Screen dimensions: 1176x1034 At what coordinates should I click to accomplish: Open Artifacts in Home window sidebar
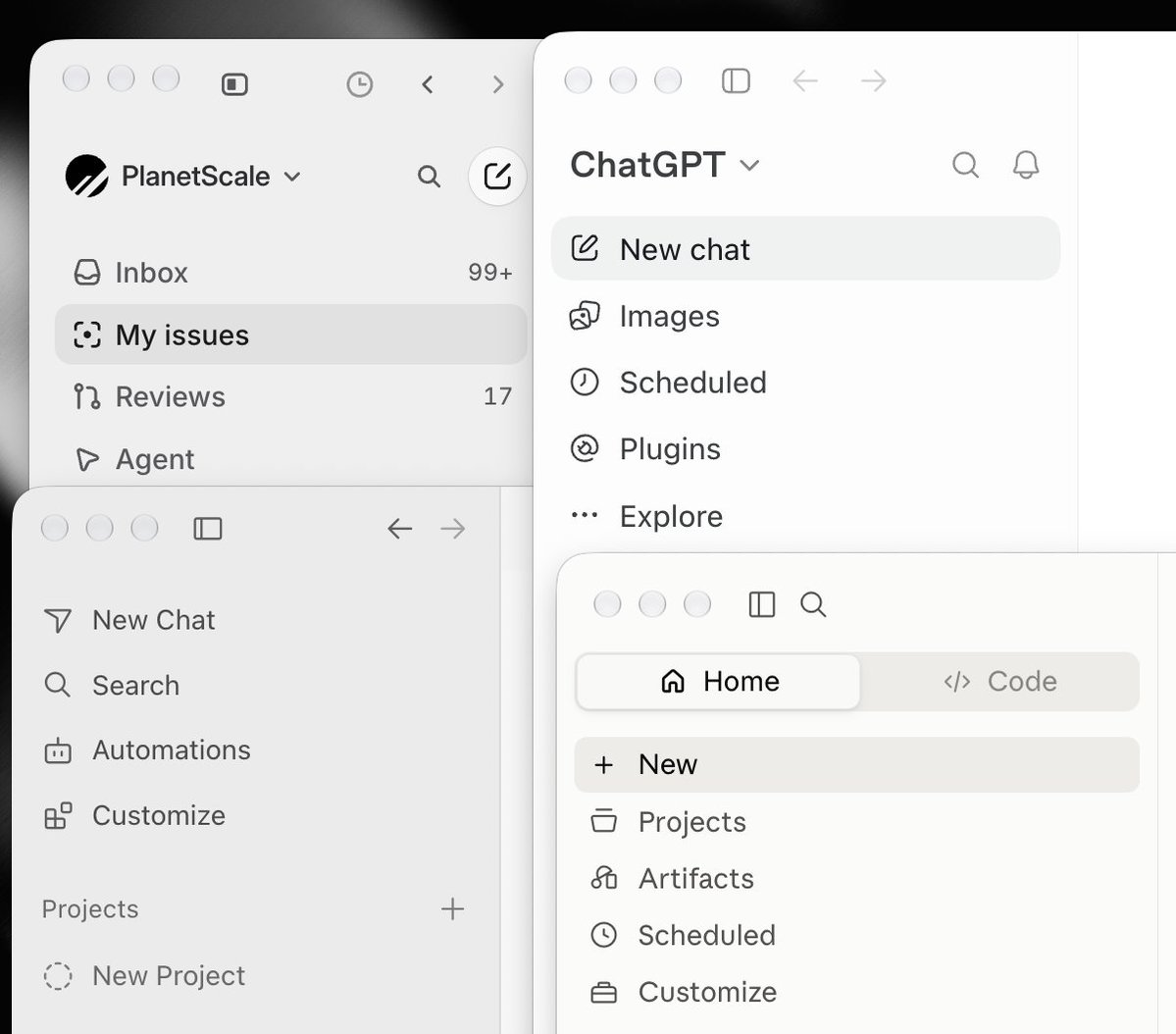coord(856,878)
